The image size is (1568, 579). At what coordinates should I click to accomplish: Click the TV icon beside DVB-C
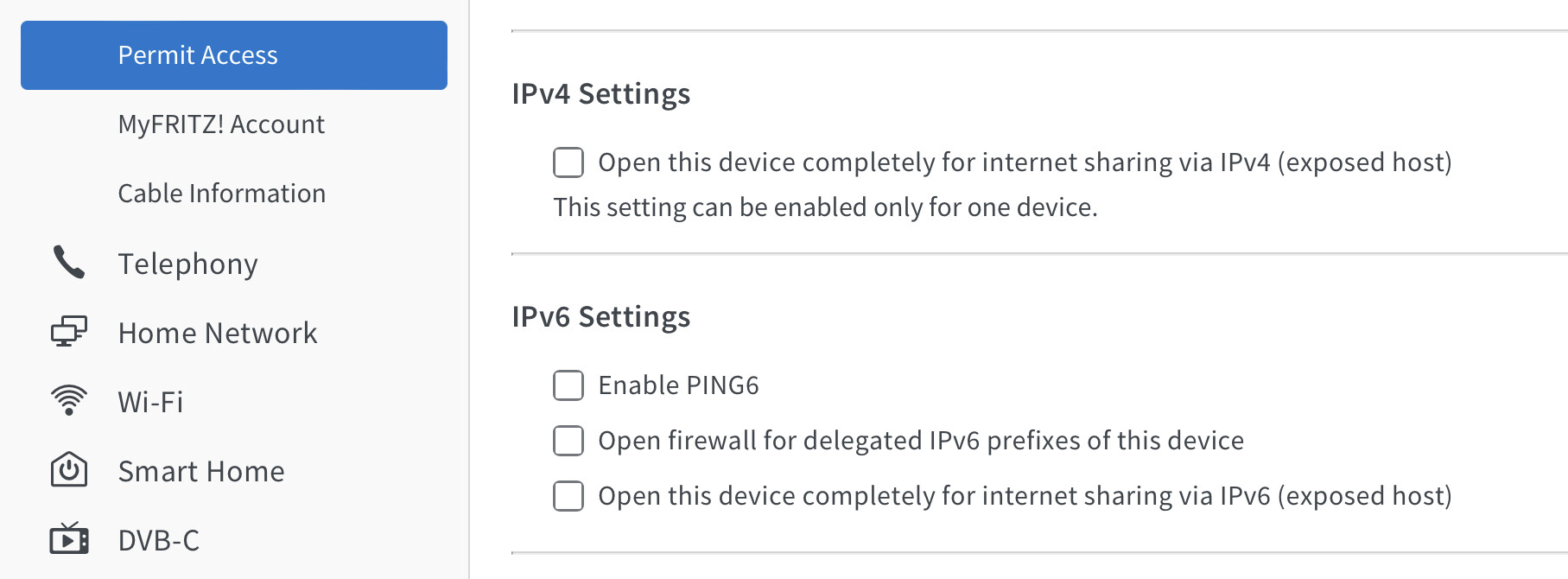point(69,539)
